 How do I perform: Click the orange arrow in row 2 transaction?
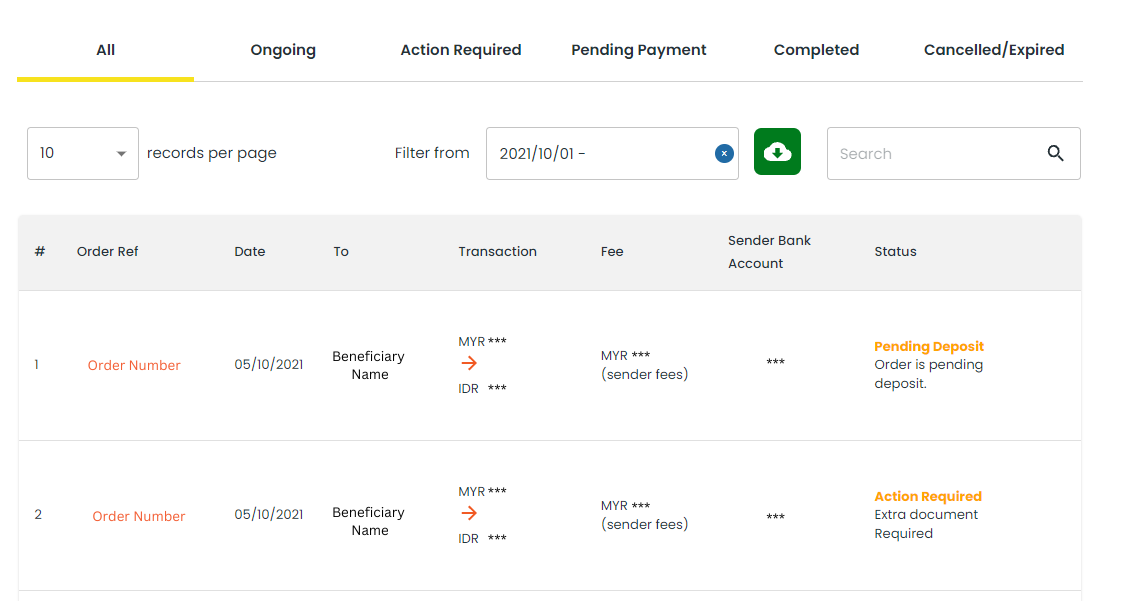pyautogui.click(x=469, y=513)
